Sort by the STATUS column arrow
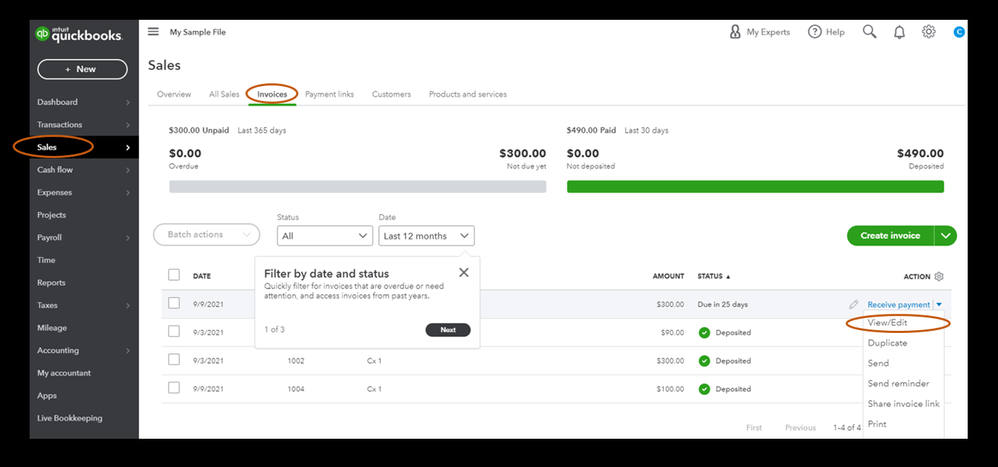Viewport: 998px width, 467px height. [728, 277]
